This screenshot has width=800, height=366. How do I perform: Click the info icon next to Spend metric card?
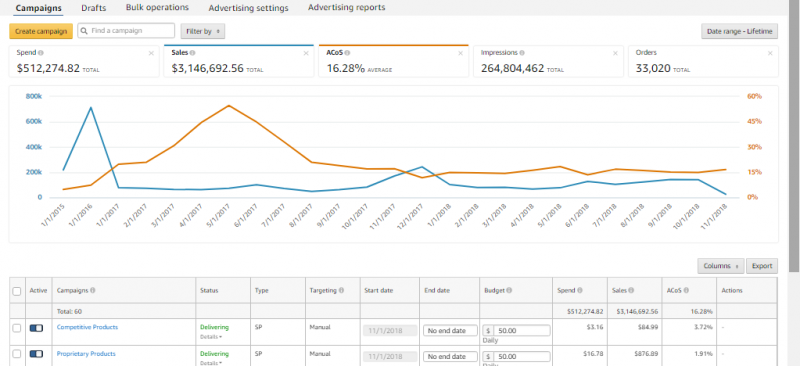41,53
